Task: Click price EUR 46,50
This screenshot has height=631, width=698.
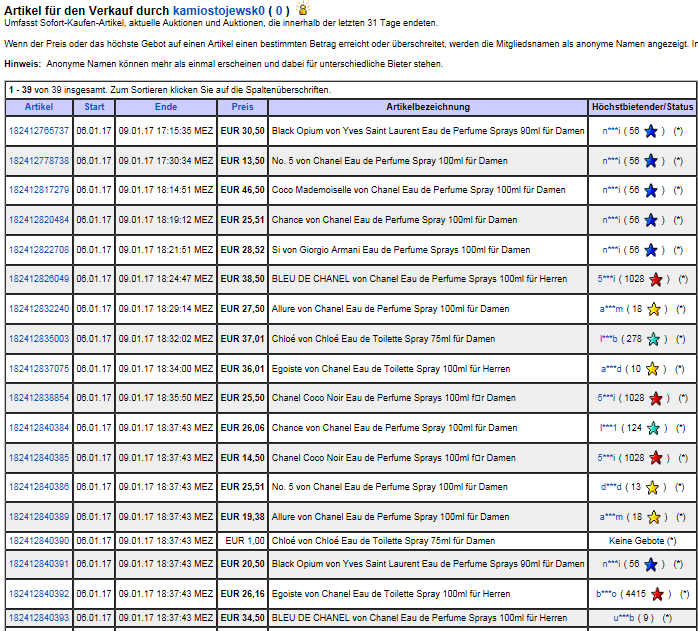Action: [242, 190]
